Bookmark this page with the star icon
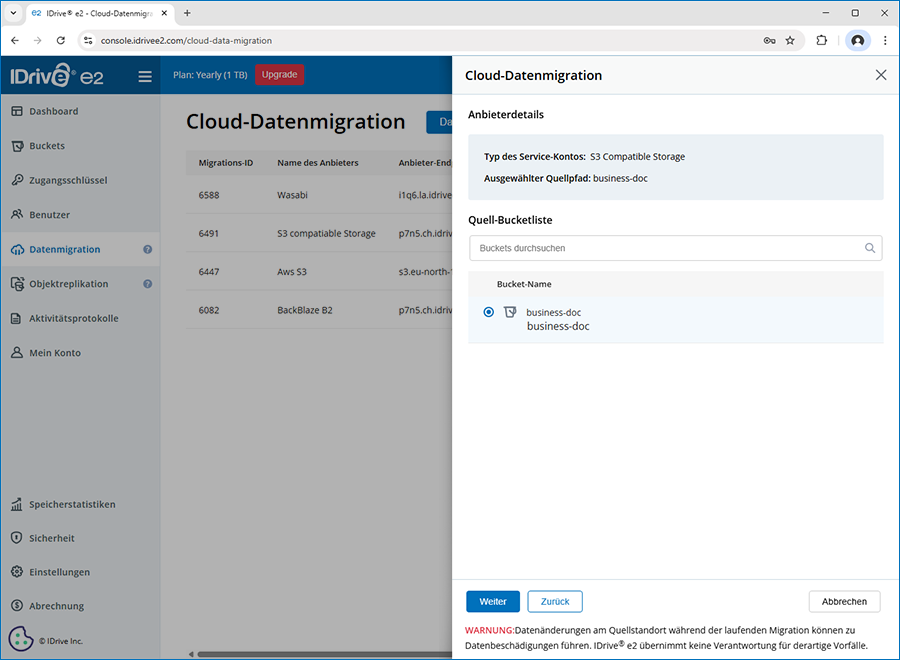Viewport: 900px width, 660px height. pos(790,41)
